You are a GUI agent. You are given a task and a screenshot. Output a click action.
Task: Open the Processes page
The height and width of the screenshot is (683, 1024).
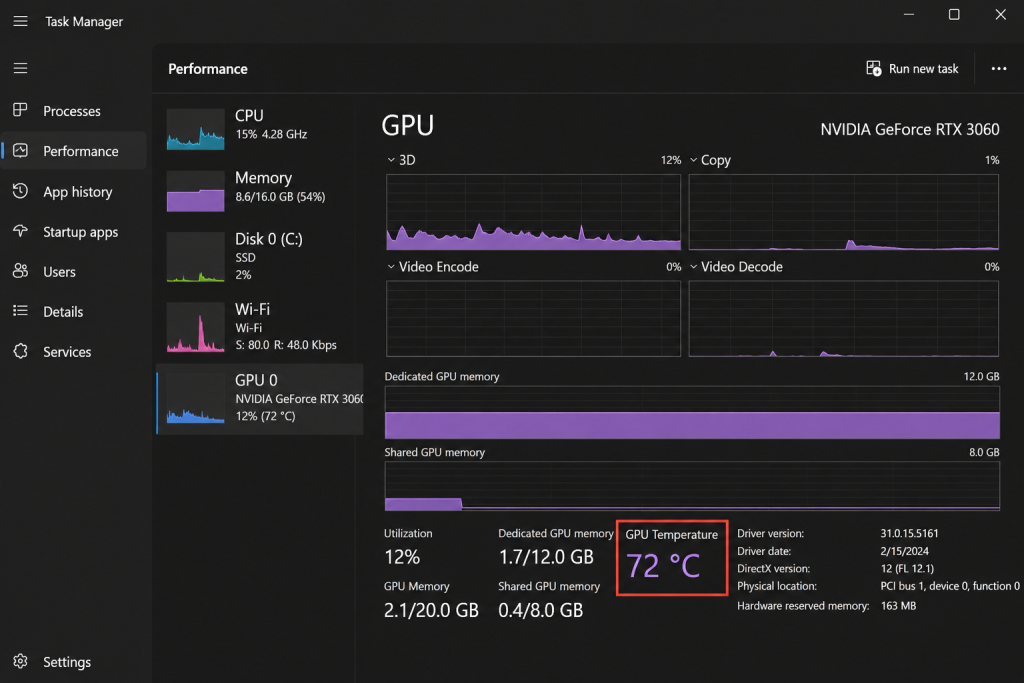73,111
